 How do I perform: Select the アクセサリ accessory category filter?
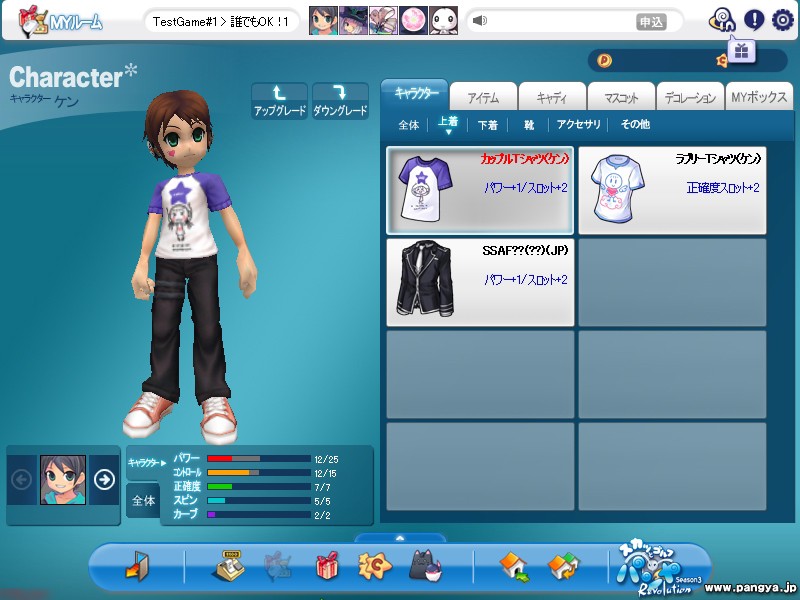579,125
